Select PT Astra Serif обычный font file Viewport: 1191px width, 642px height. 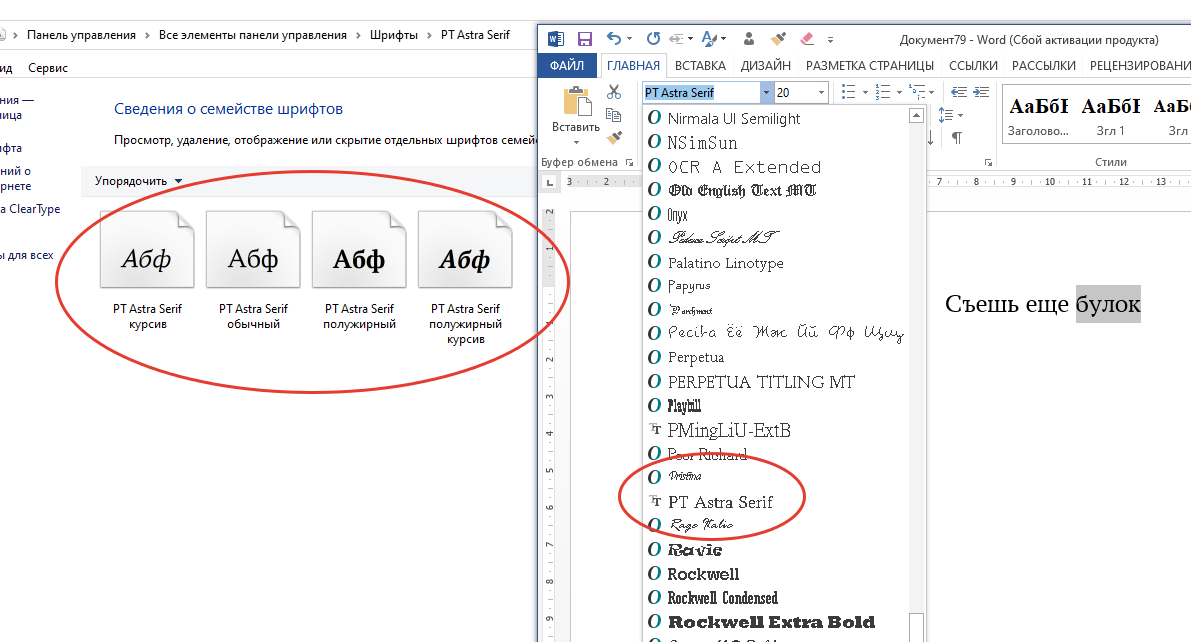(x=253, y=271)
